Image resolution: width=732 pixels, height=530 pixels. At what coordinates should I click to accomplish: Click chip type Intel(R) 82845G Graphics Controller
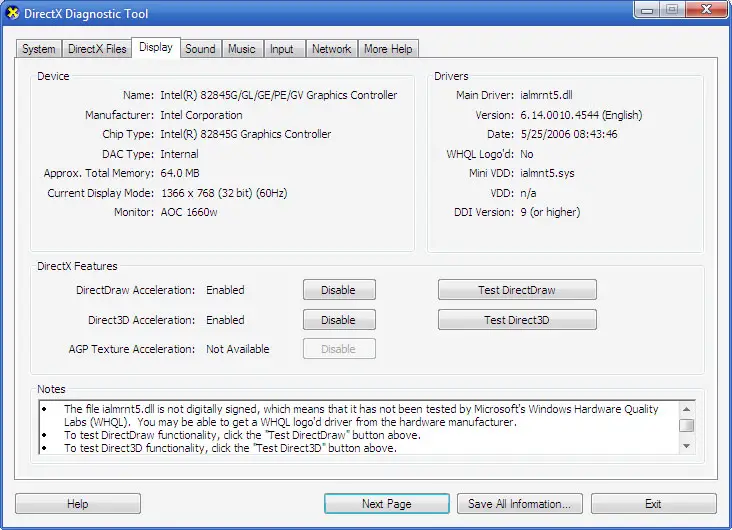point(246,134)
